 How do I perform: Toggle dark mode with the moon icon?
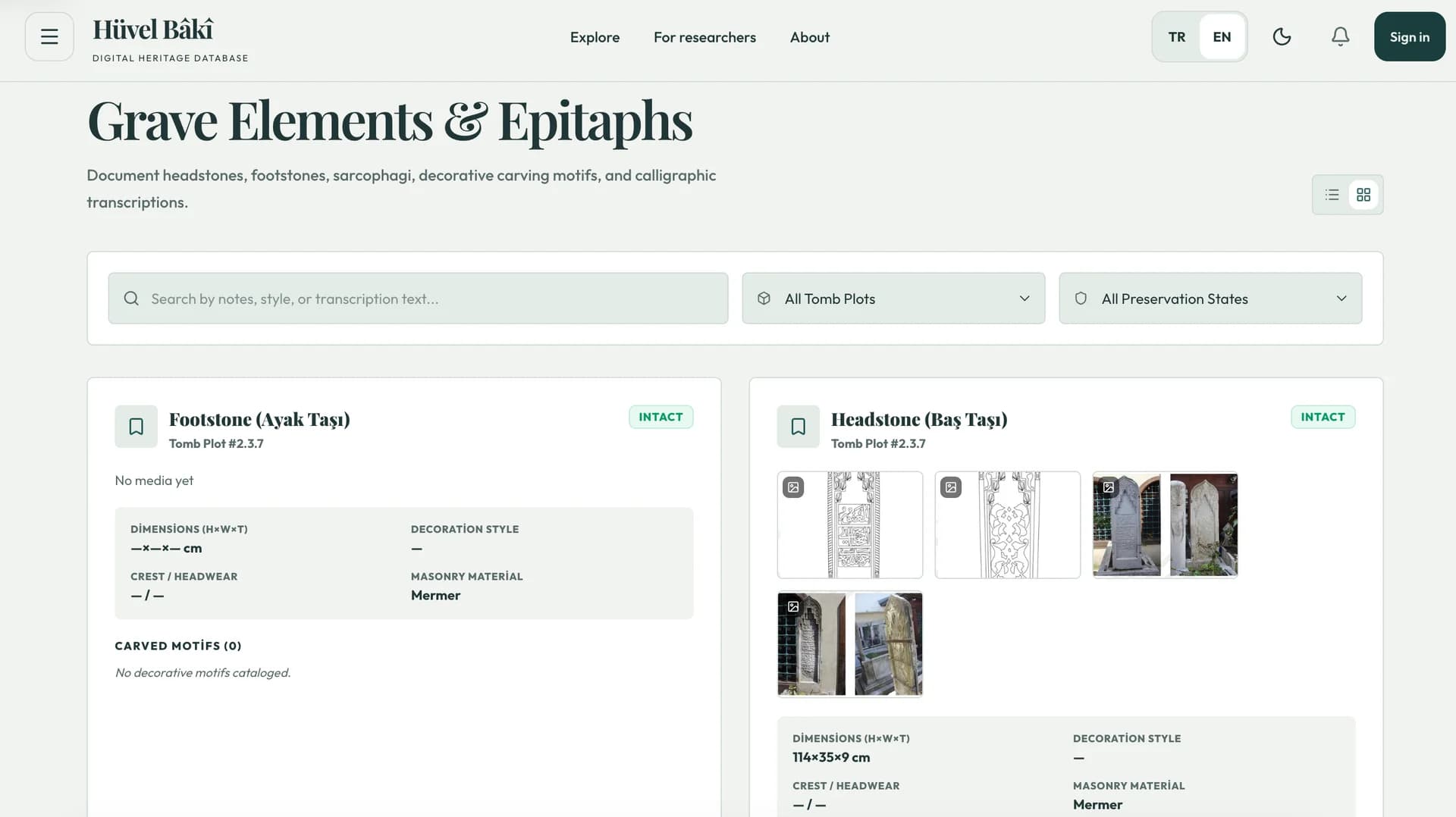[x=1282, y=36]
